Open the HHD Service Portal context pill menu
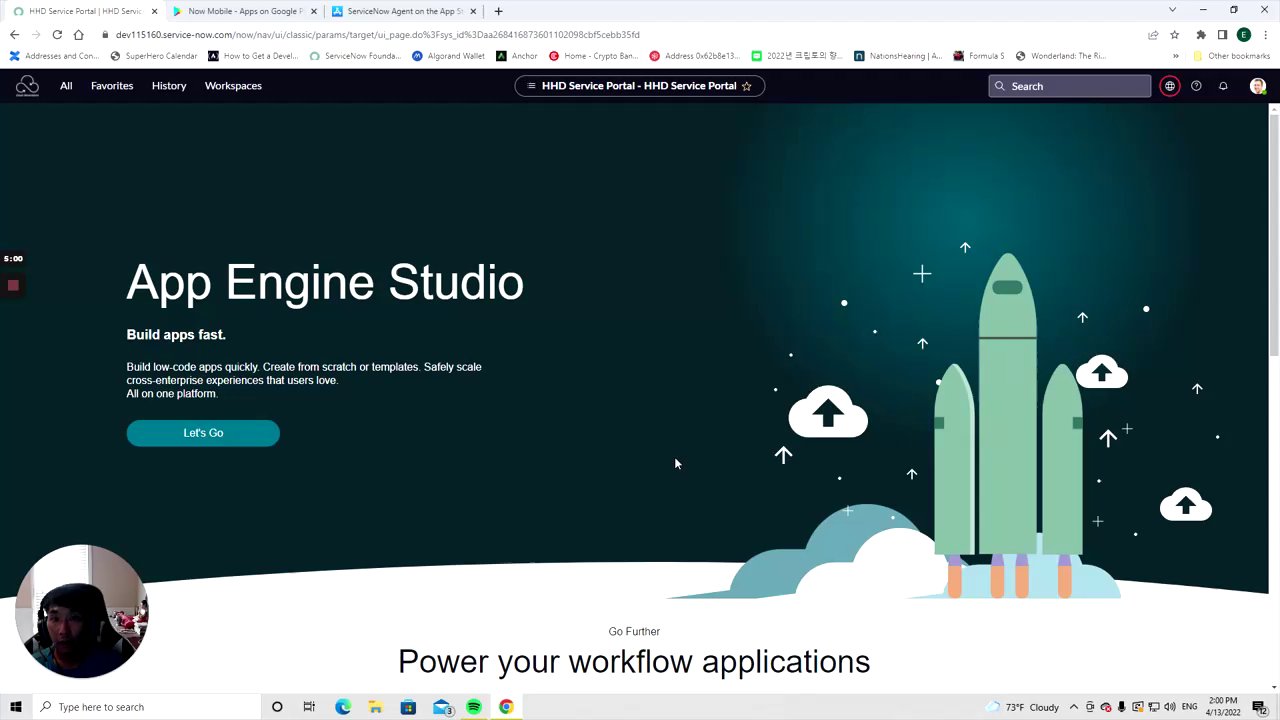The height and width of the screenshot is (720, 1280). click(x=639, y=86)
